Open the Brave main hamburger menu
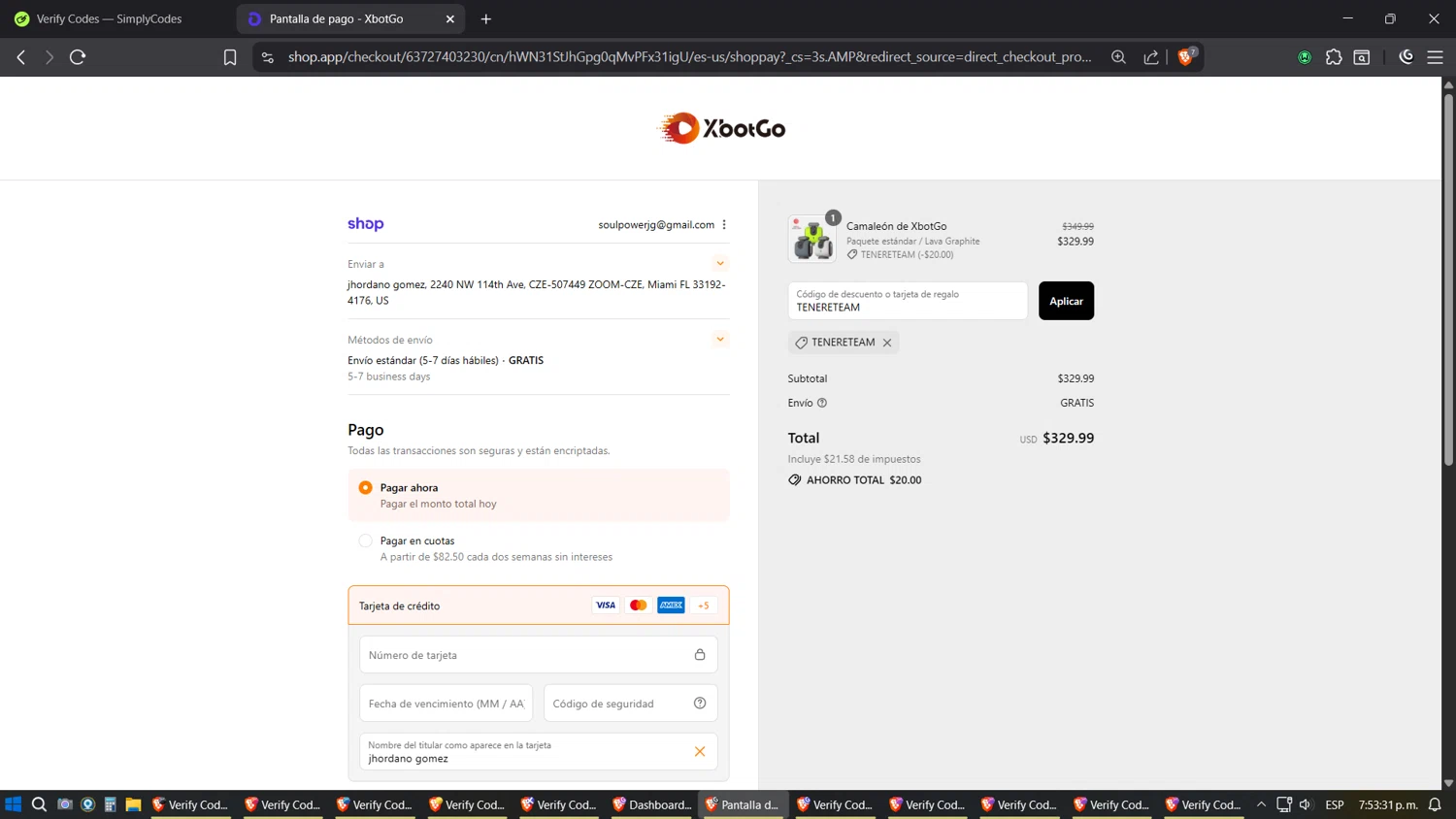 coord(1435,57)
